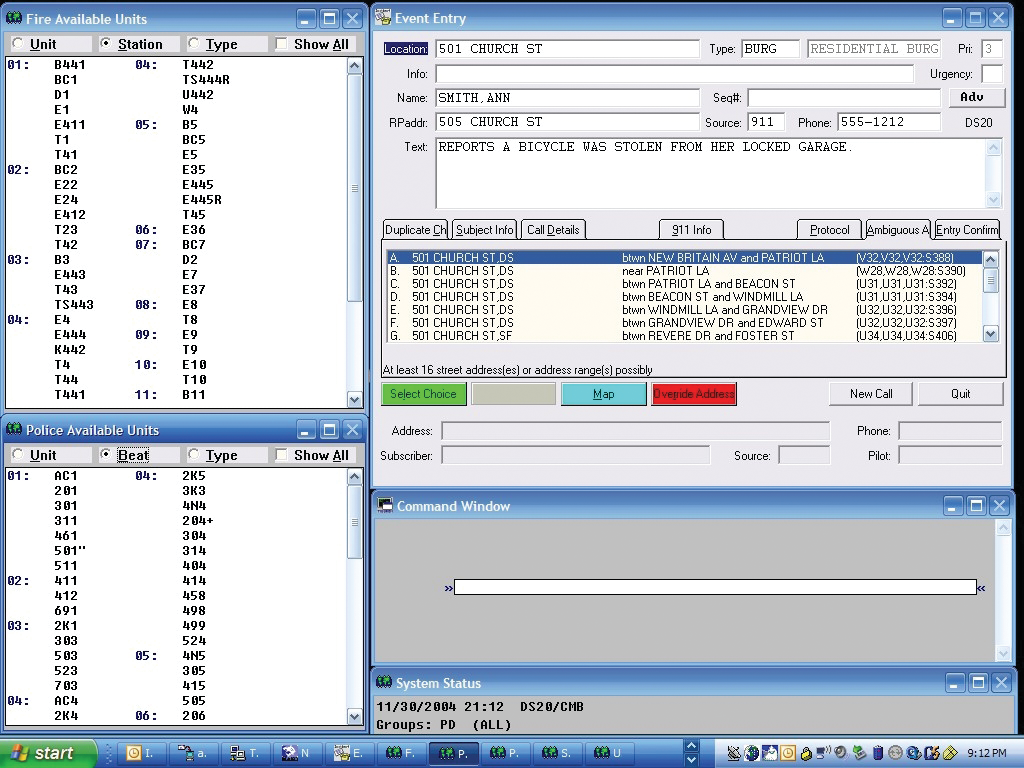The image size is (1024, 768).
Task: Click the Police Available Units window icon
Action: tap(12, 430)
